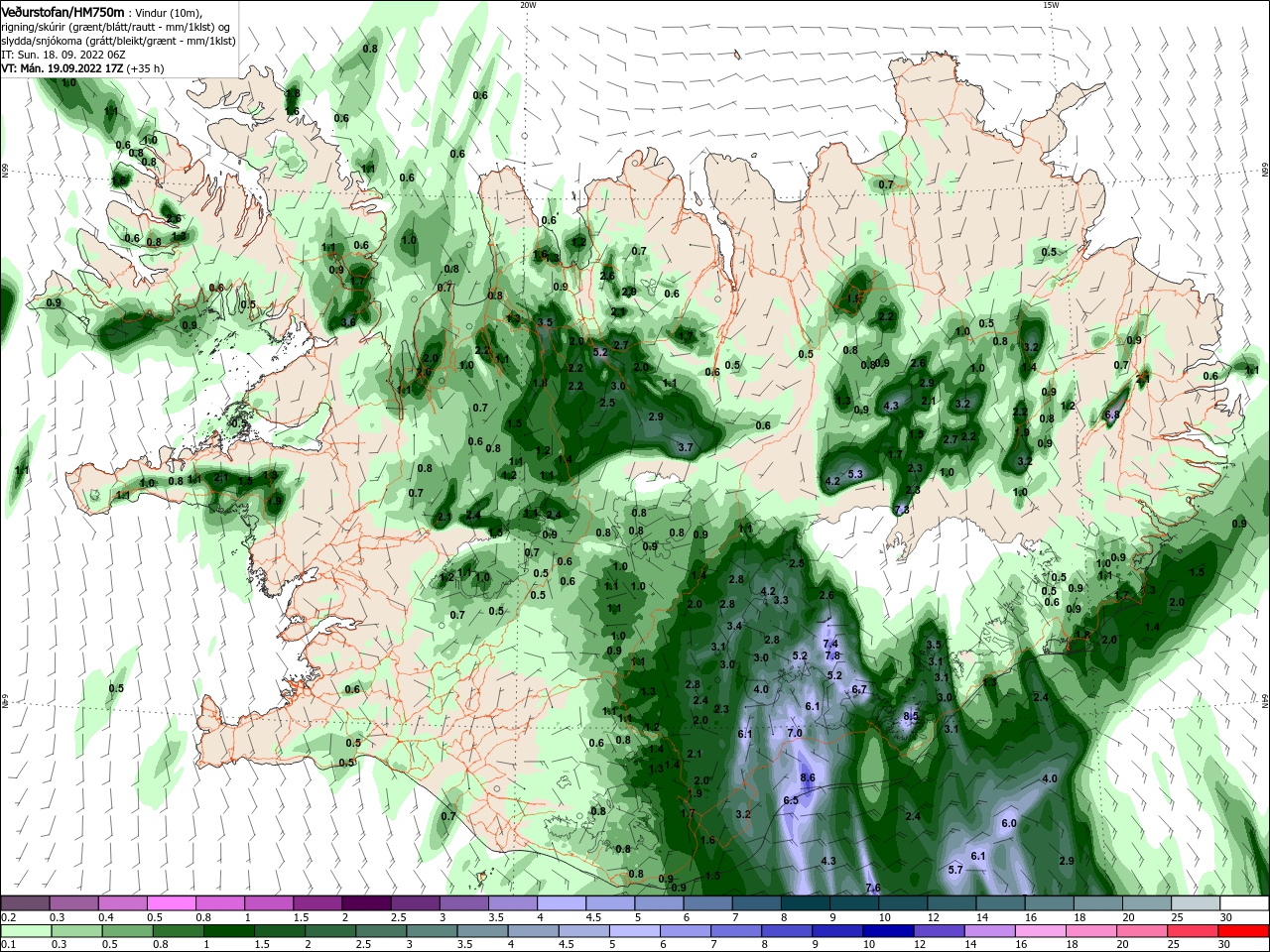
Task: Click the 7.4 precipitation value
Action: [831, 644]
